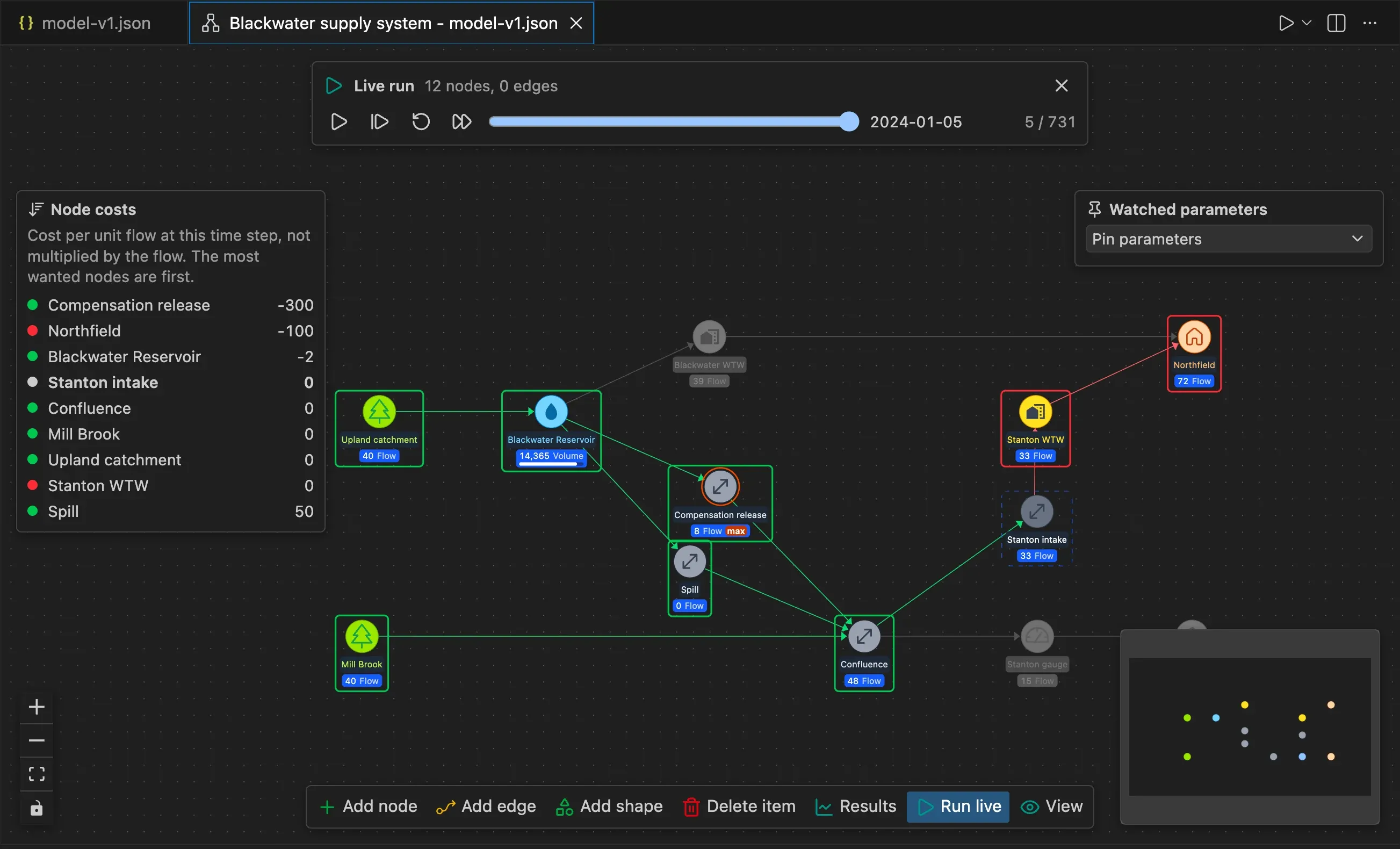Zoom out of the canvas
1400x849 pixels.
(37, 740)
